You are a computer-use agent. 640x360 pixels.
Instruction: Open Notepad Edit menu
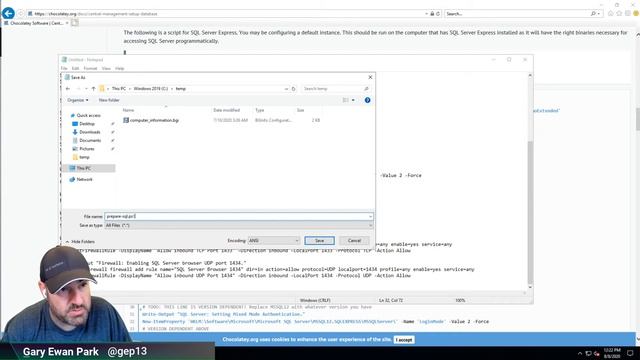pos(76,69)
